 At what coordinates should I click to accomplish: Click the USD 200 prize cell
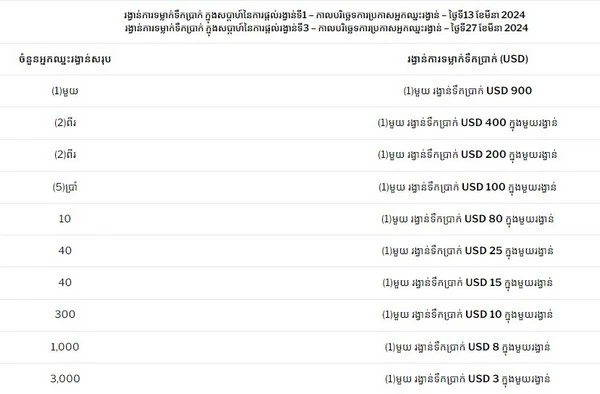point(467,155)
